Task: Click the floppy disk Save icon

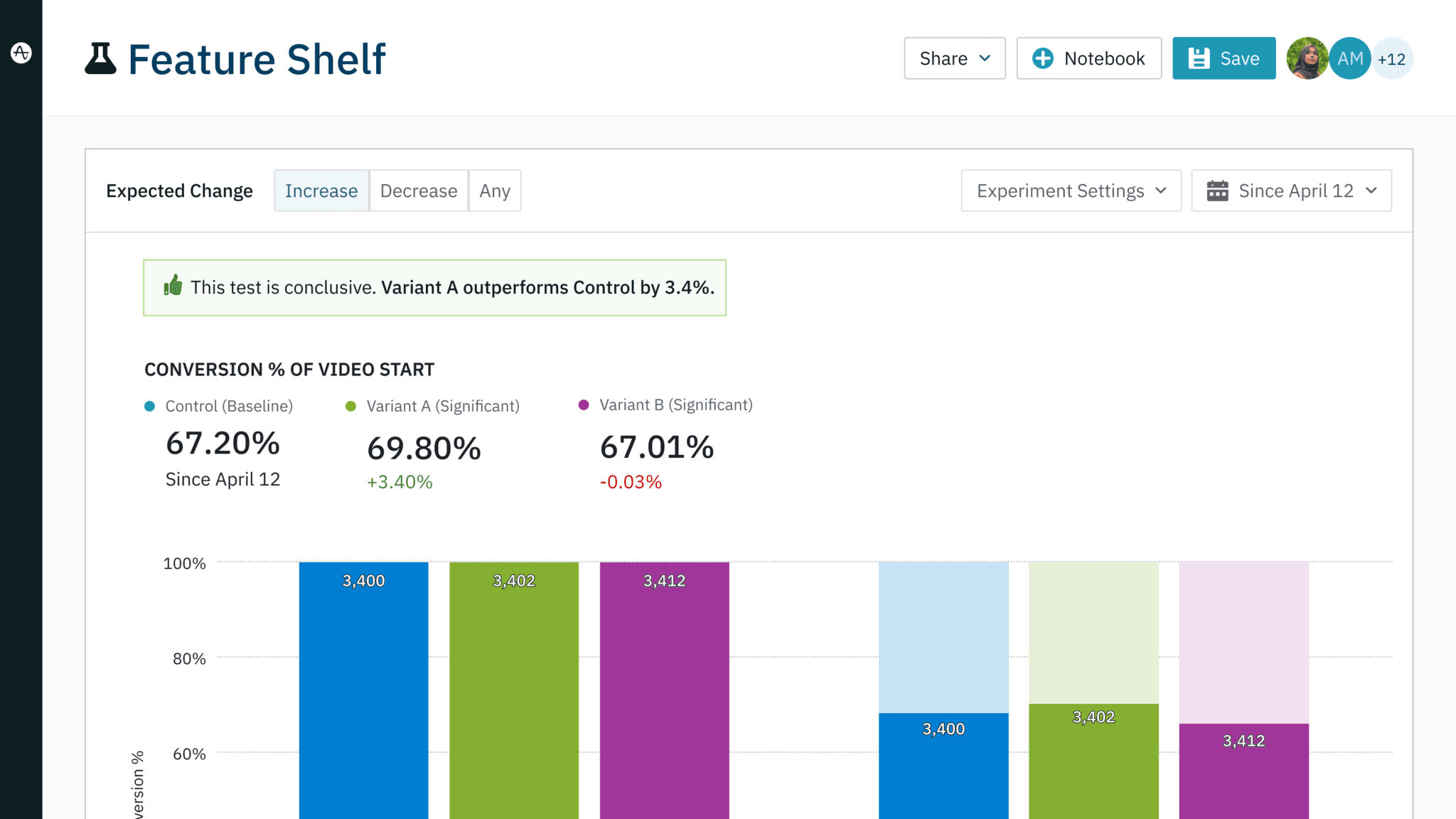Action: (x=1199, y=58)
